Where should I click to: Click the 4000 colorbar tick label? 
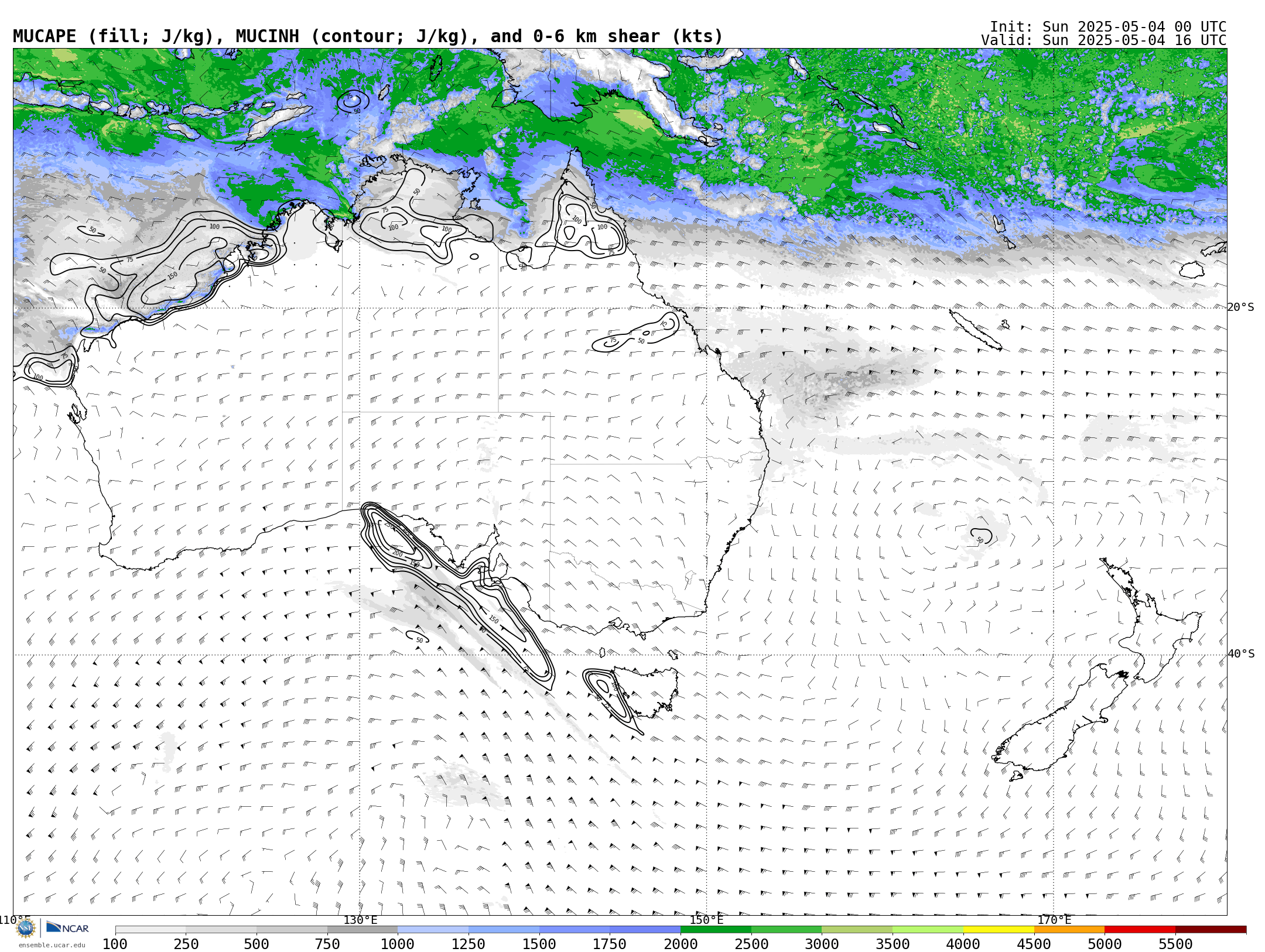(963, 944)
